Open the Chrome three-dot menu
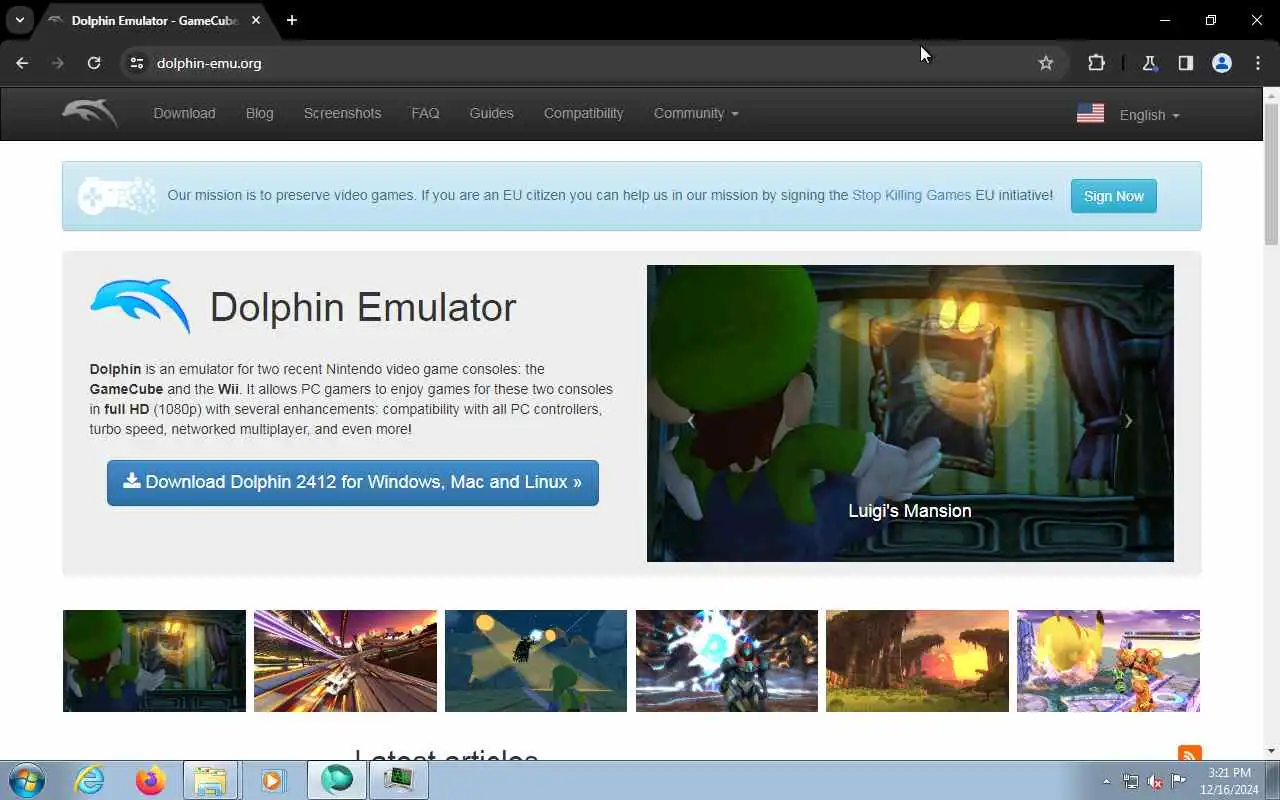Screen dimensions: 1280x800 1258,63
